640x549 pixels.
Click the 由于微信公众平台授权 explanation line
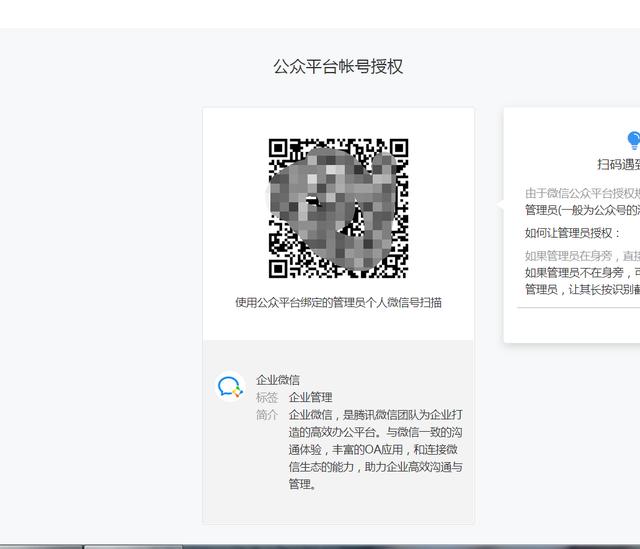click(x=582, y=193)
